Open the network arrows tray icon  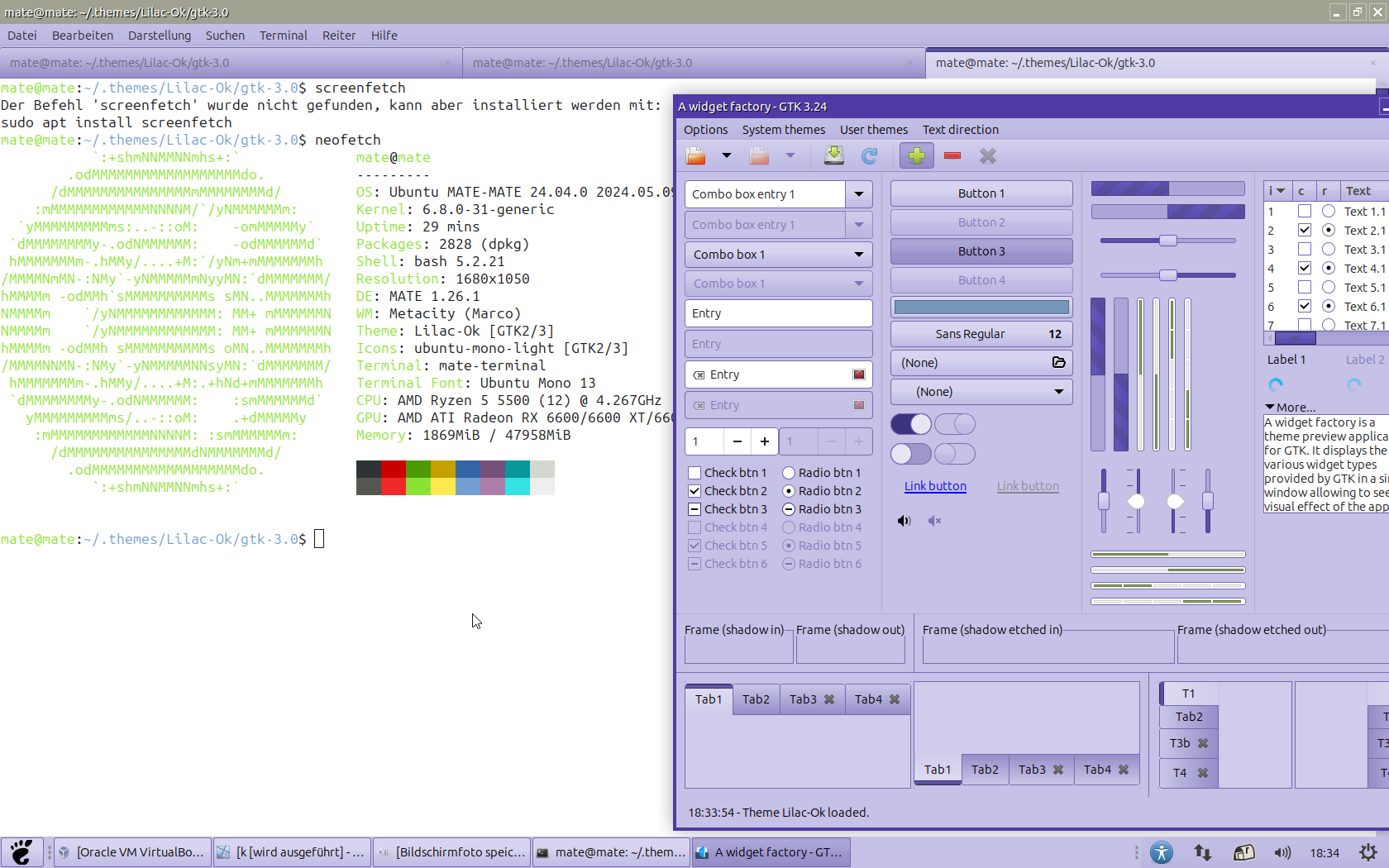pyautogui.click(x=1203, y=852)
